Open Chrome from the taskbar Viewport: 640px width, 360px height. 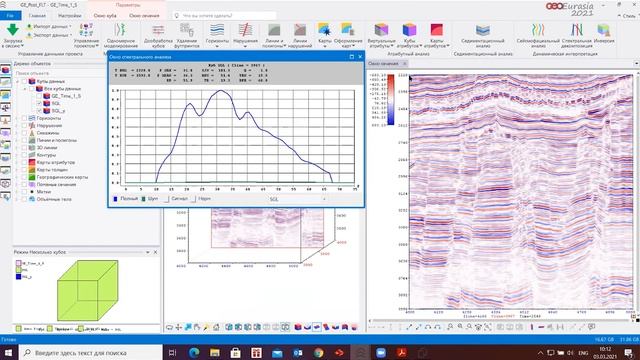(x=318, y=352)
